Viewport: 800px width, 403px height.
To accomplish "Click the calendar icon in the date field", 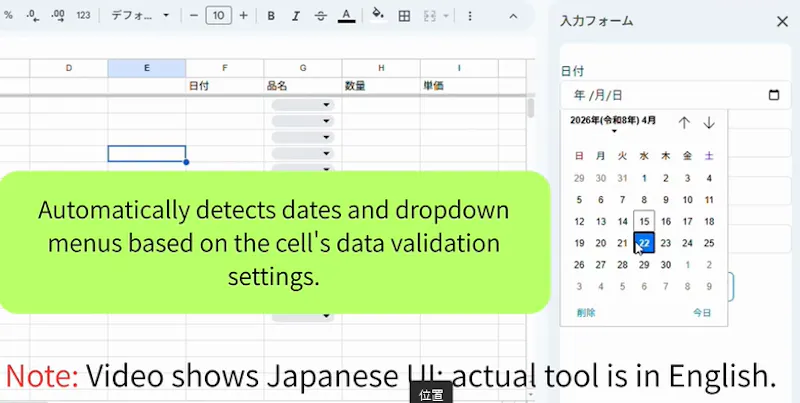I will coord(773,95).
